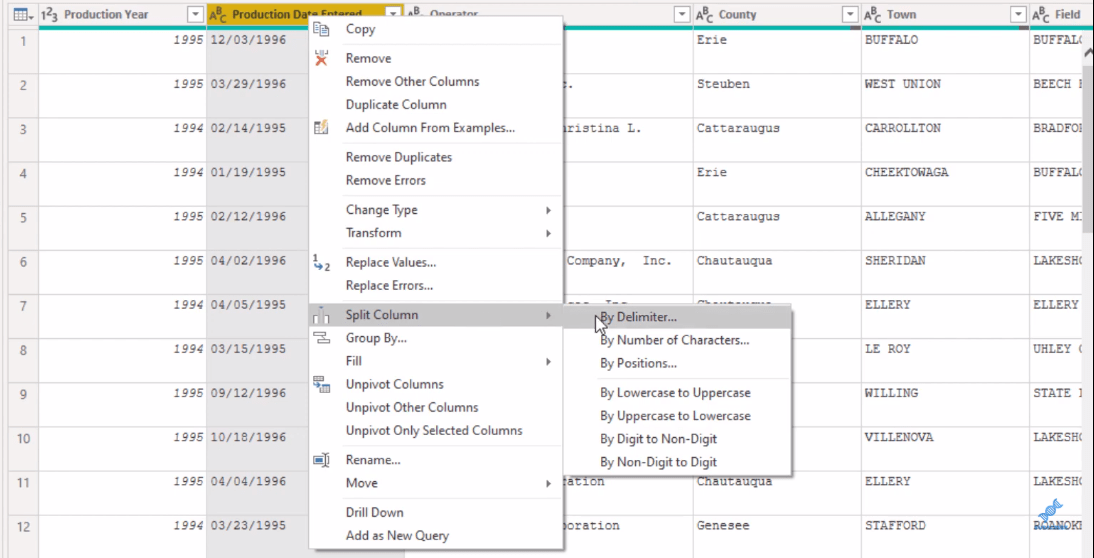The image size is (1094, 558).
Task: Click Add Column From Examples icon
Action: (x=321, y=128)
